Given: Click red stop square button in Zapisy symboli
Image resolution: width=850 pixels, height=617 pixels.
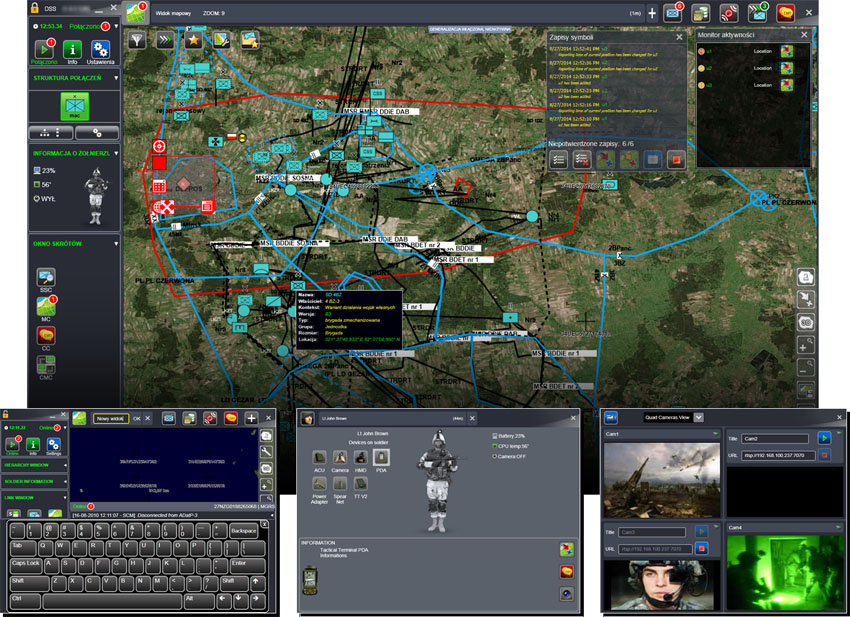Looking at the screenshot, I should [x=676, y=159].
